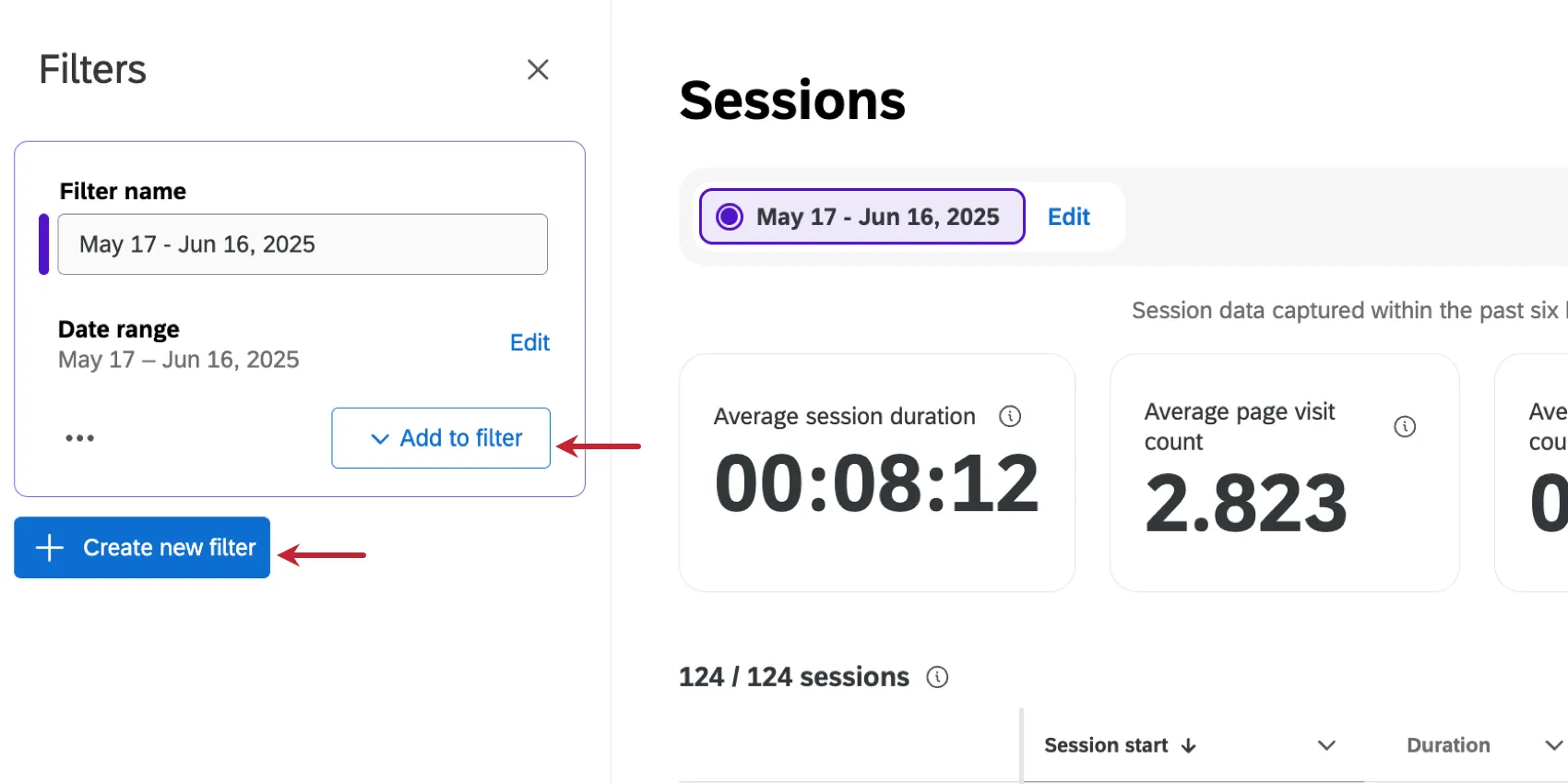This screenshot has height=784, width=1568.
Task: Click Edit next to the date filter chip
Action: click(x=1068, y=217)
